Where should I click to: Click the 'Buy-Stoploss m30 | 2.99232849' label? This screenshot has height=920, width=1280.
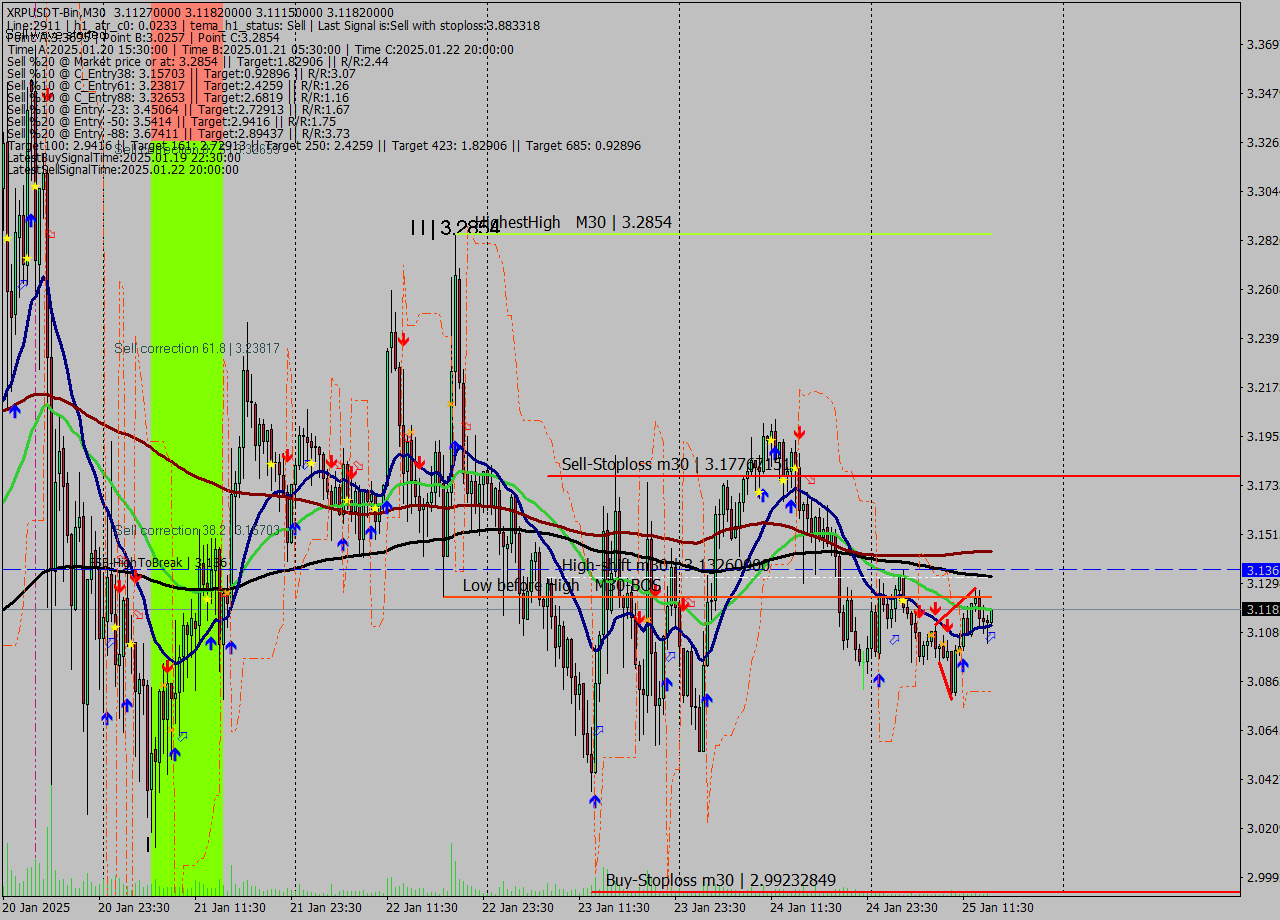pyautogui.click(x=721, y=880)
